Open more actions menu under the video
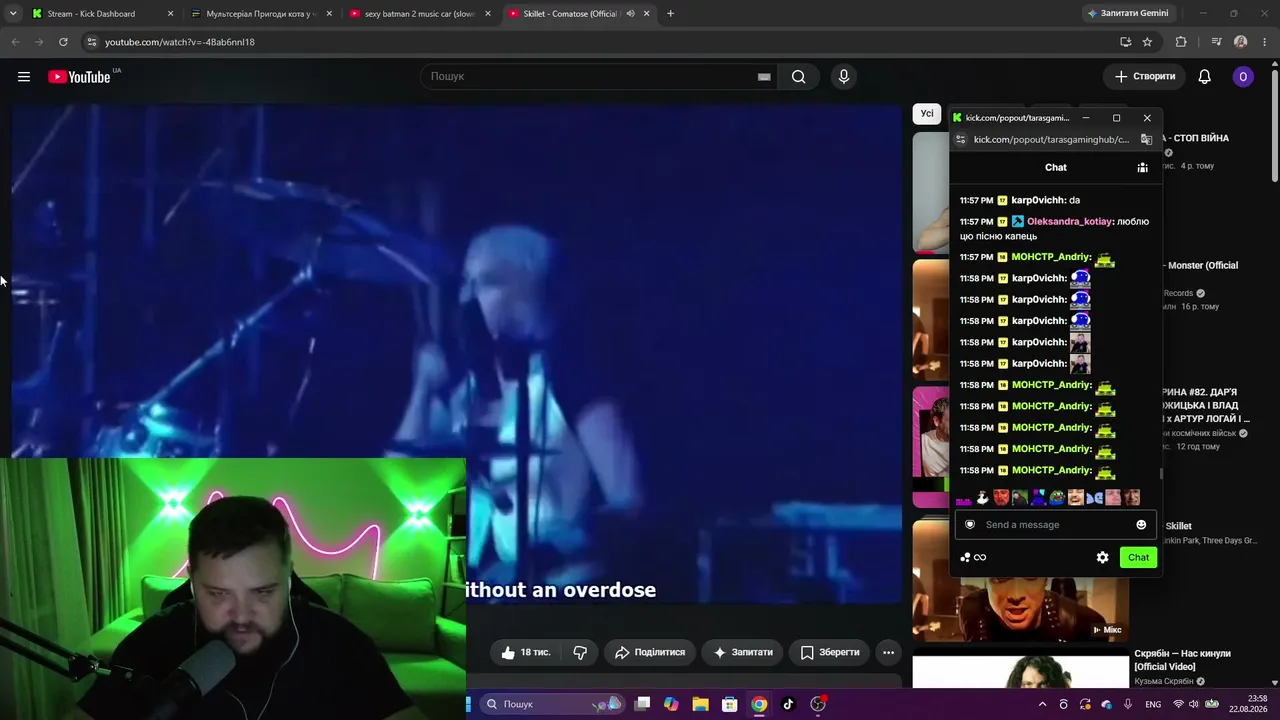This screenshot has height=720, width=1280. click(x=888, y=653)
